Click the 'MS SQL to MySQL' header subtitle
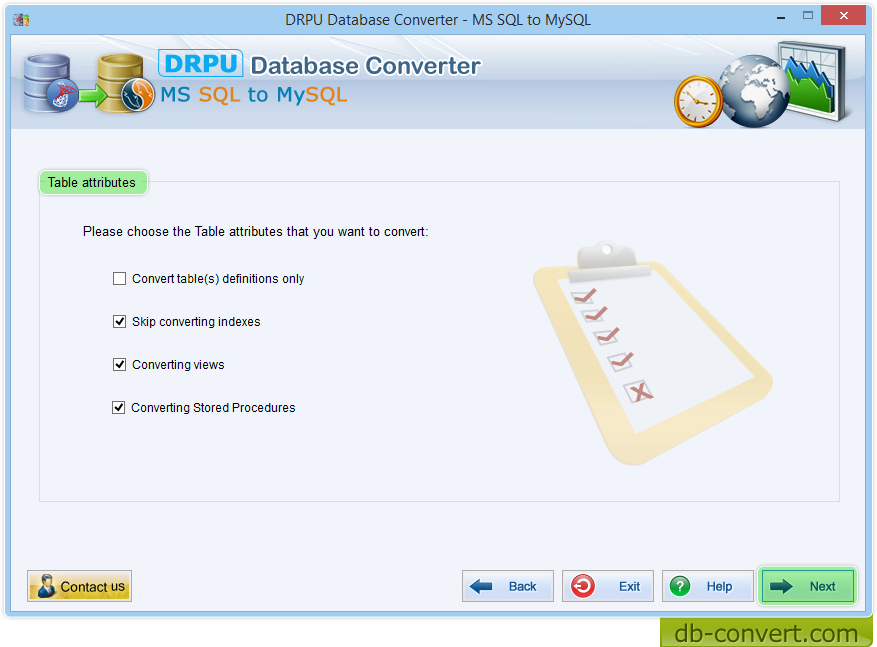The width and height of the screenshot is (877, 647). point(253,95)
